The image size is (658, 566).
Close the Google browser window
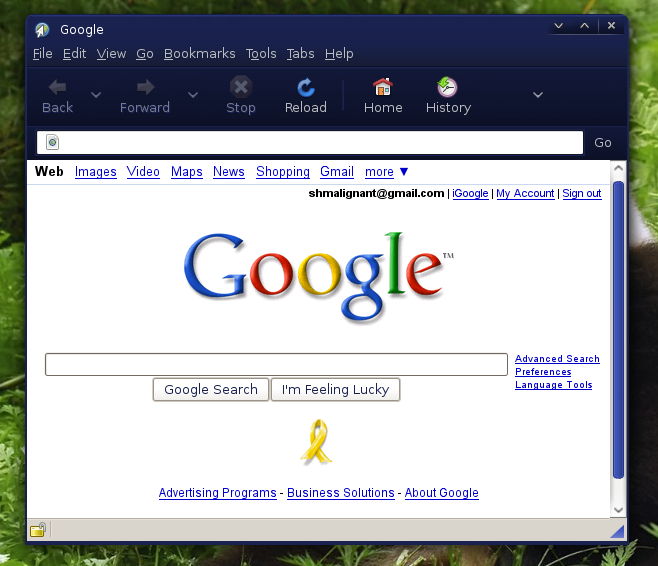[x=611, y=26]
